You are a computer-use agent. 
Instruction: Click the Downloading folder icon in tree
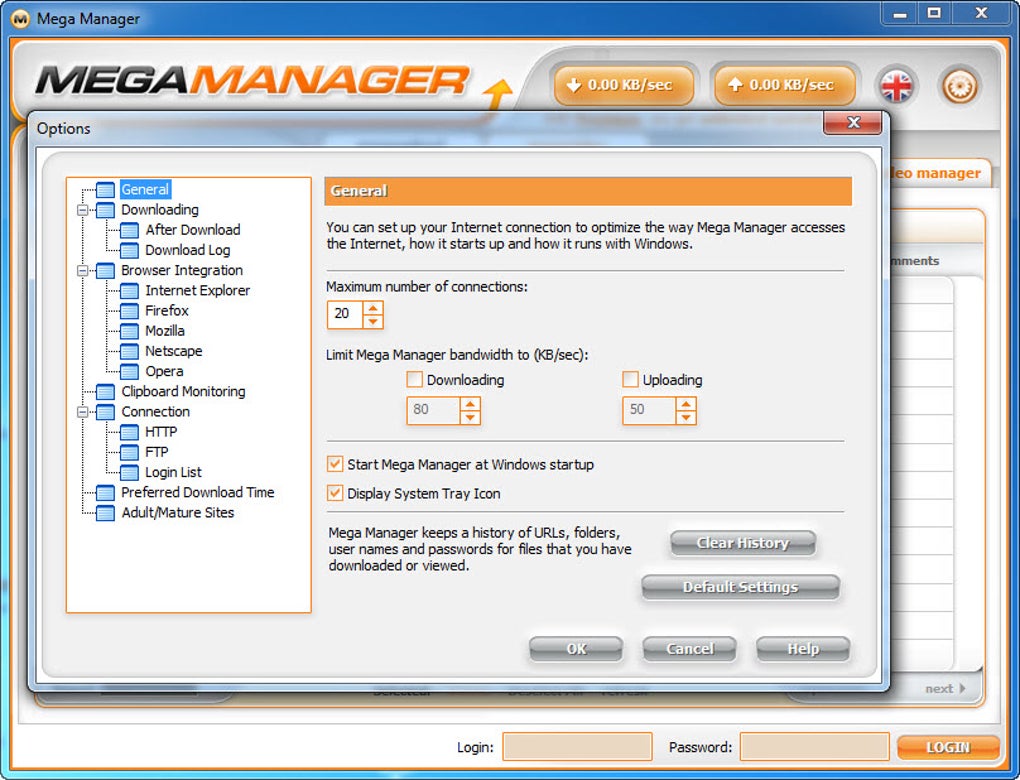click(105, 210)
